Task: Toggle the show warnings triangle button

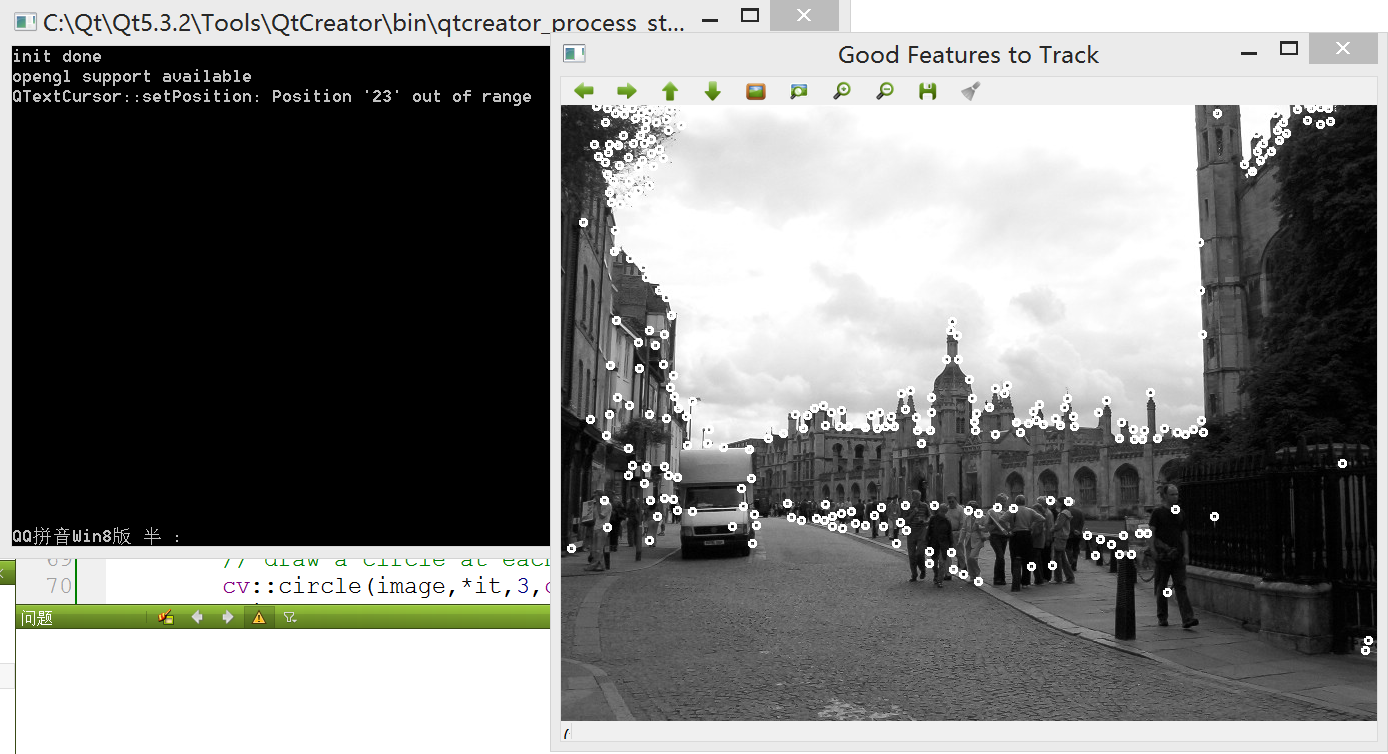Action: tap(259, 618)
